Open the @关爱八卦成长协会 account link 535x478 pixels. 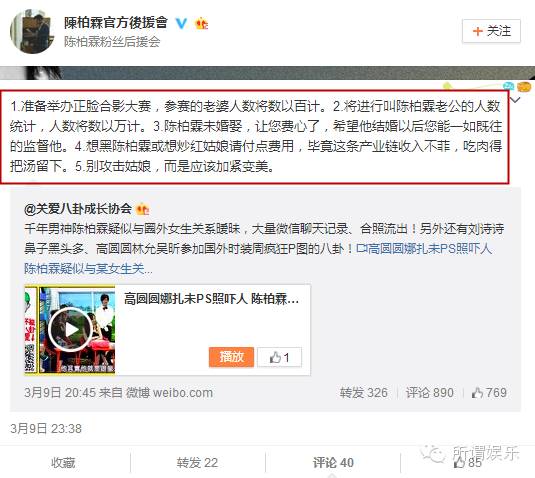pos(78,208)
